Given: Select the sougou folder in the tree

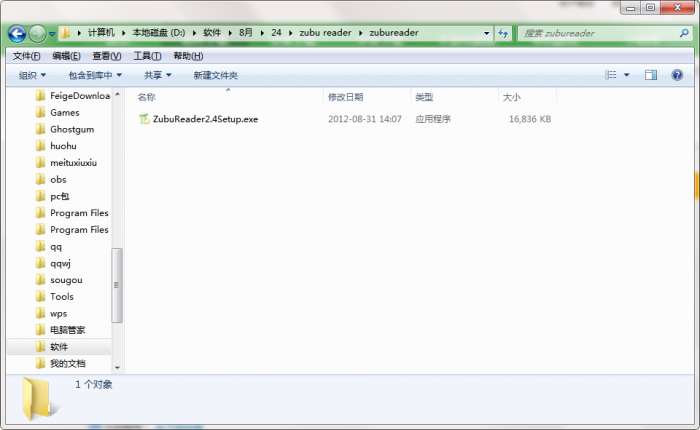Looking at the screenshot, I should (x=66, y=280).
